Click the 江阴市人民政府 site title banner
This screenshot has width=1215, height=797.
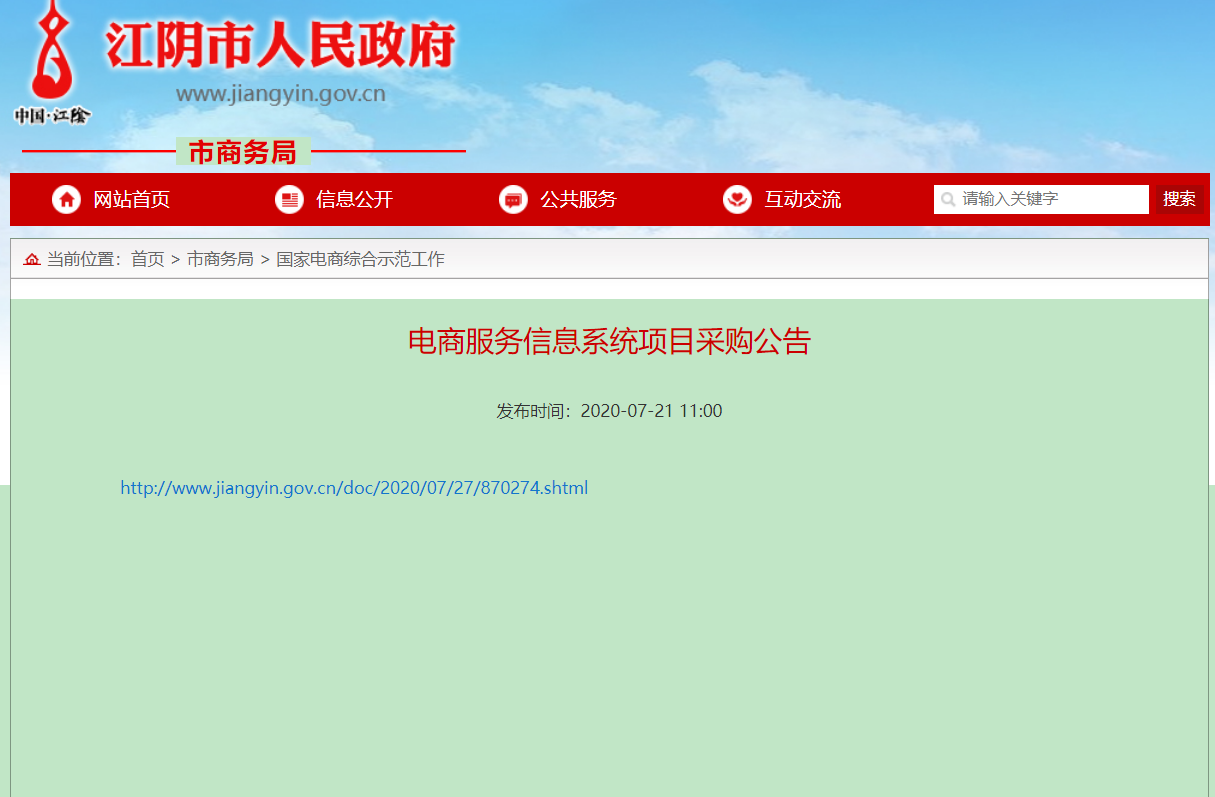tap(281, 46)
